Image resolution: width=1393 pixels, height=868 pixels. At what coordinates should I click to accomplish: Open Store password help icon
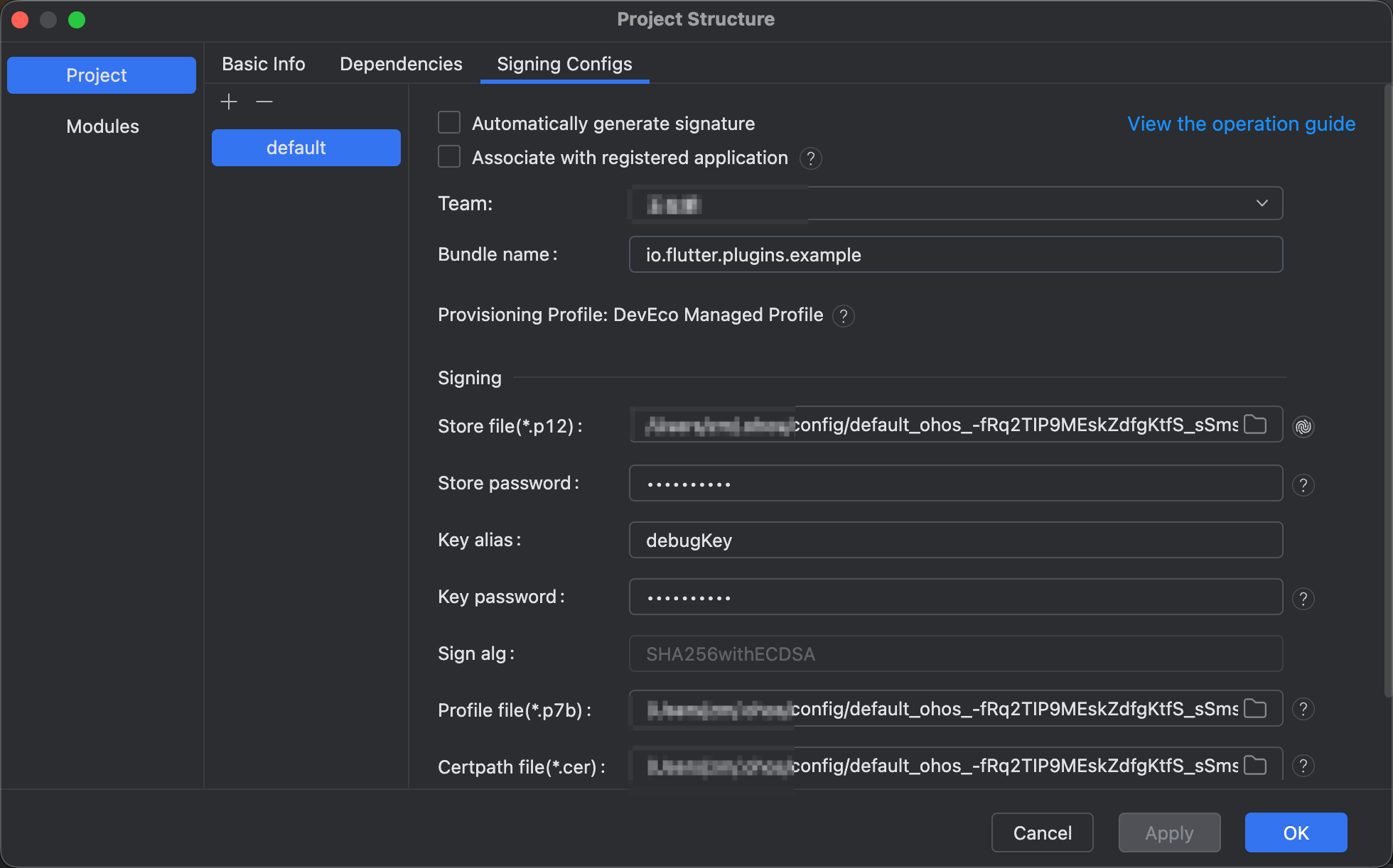(1303, 485)
